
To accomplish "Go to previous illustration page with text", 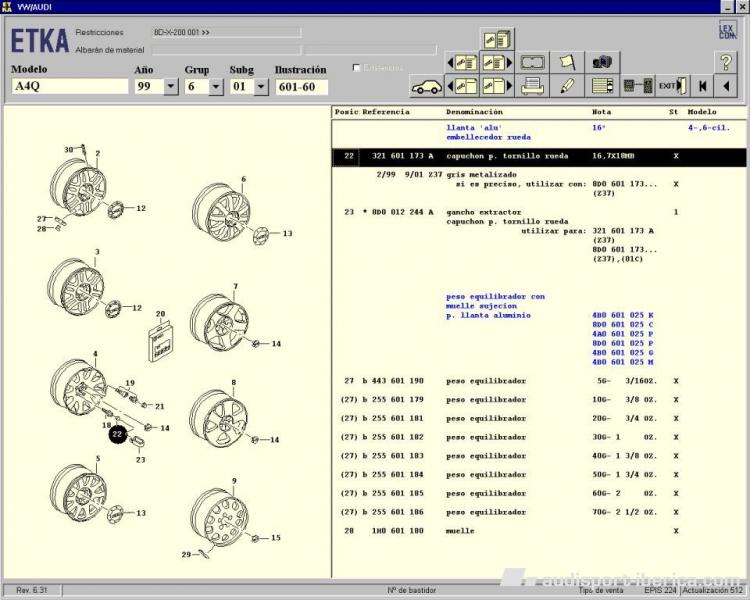I will pos(462,62).
